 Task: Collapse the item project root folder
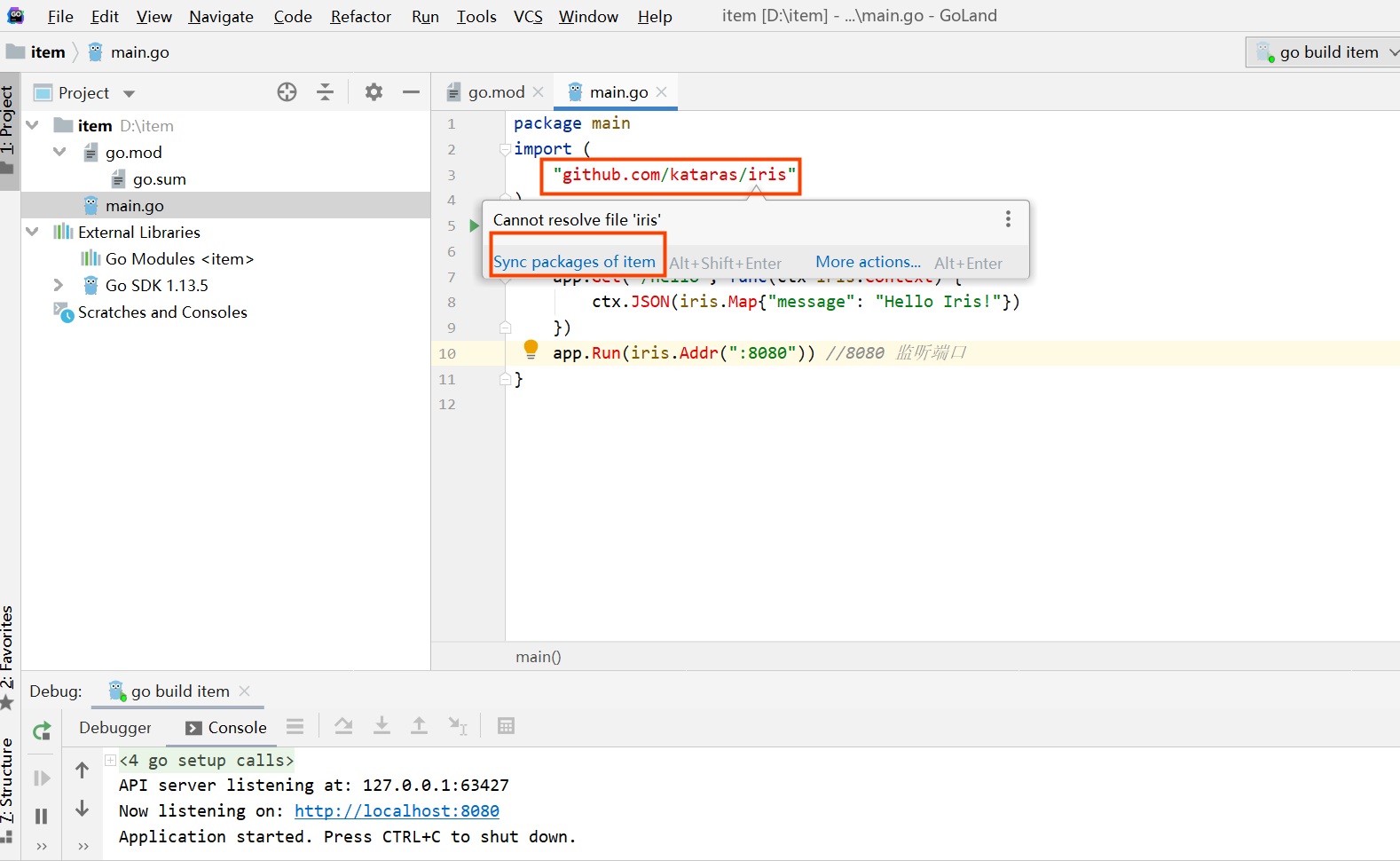pos(33,125)
